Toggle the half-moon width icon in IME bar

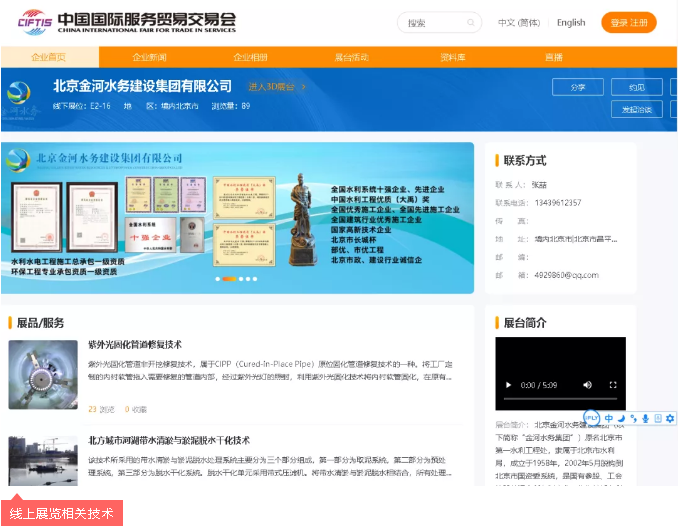pos(621,418)
